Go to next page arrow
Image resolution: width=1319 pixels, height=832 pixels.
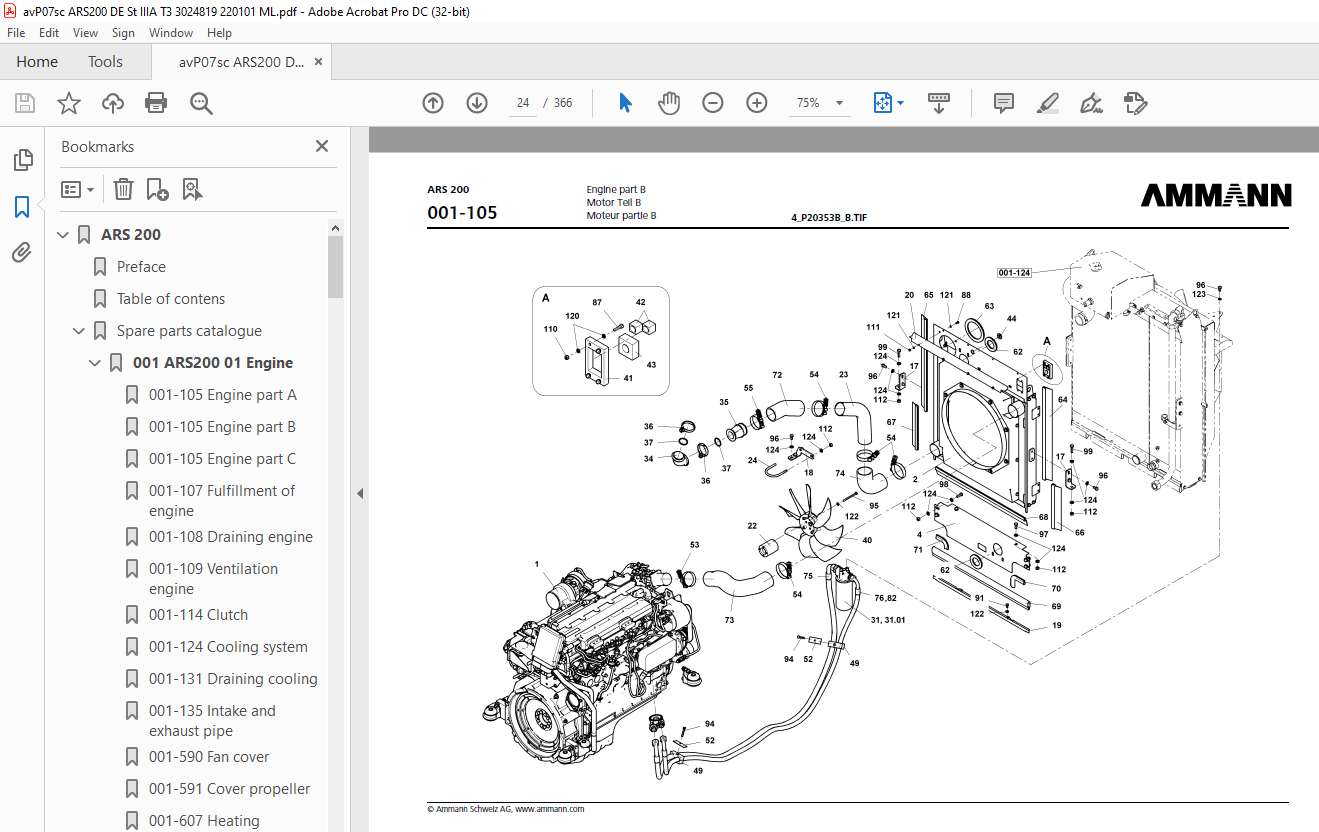pos(477,103)
